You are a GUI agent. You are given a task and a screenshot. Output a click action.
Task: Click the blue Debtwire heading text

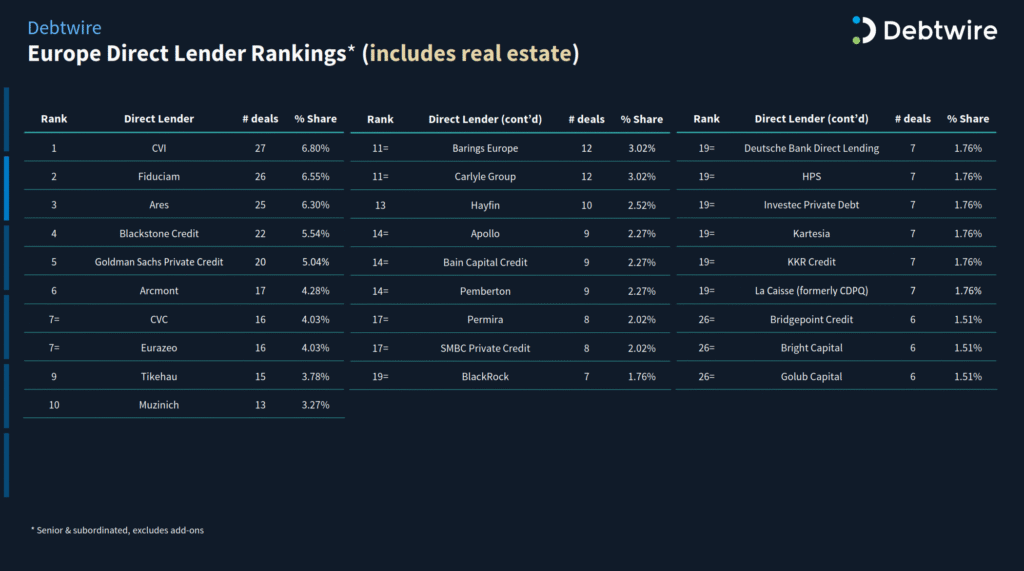coord(65,28)
